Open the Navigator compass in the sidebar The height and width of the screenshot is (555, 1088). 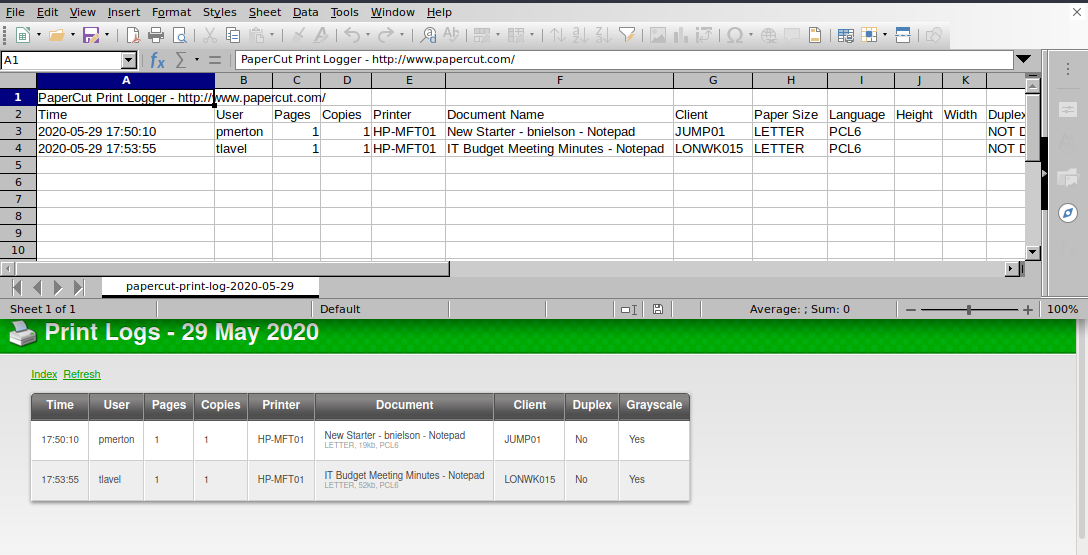(x=1068, y=213)
